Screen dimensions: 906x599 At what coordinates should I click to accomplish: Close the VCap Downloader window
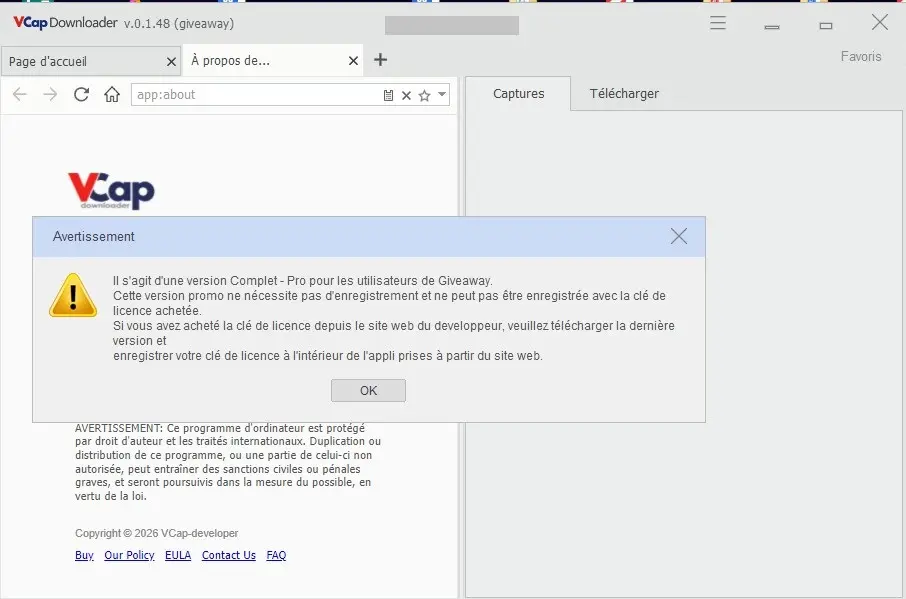[880, 23]
